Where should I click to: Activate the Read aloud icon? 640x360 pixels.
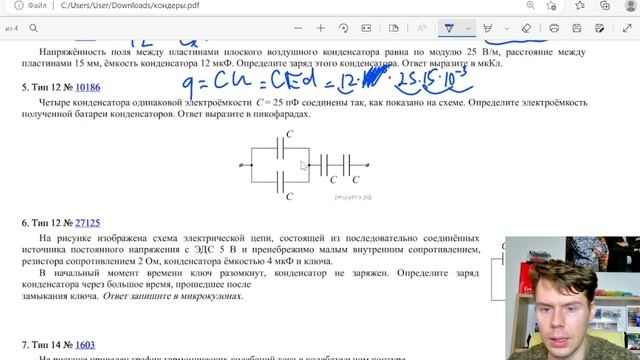[x=421, y=28]
